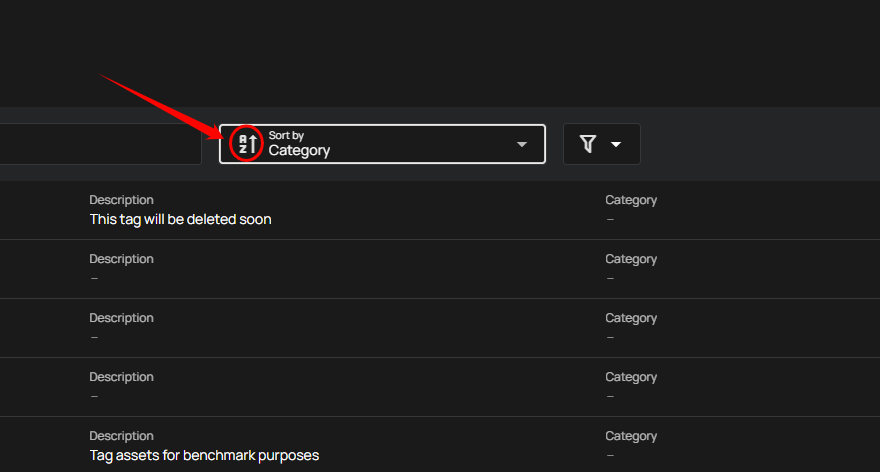Click Description label above "This tag will be deleted soon"
This screenshot has height=472, width=880.
click(121, 200)
